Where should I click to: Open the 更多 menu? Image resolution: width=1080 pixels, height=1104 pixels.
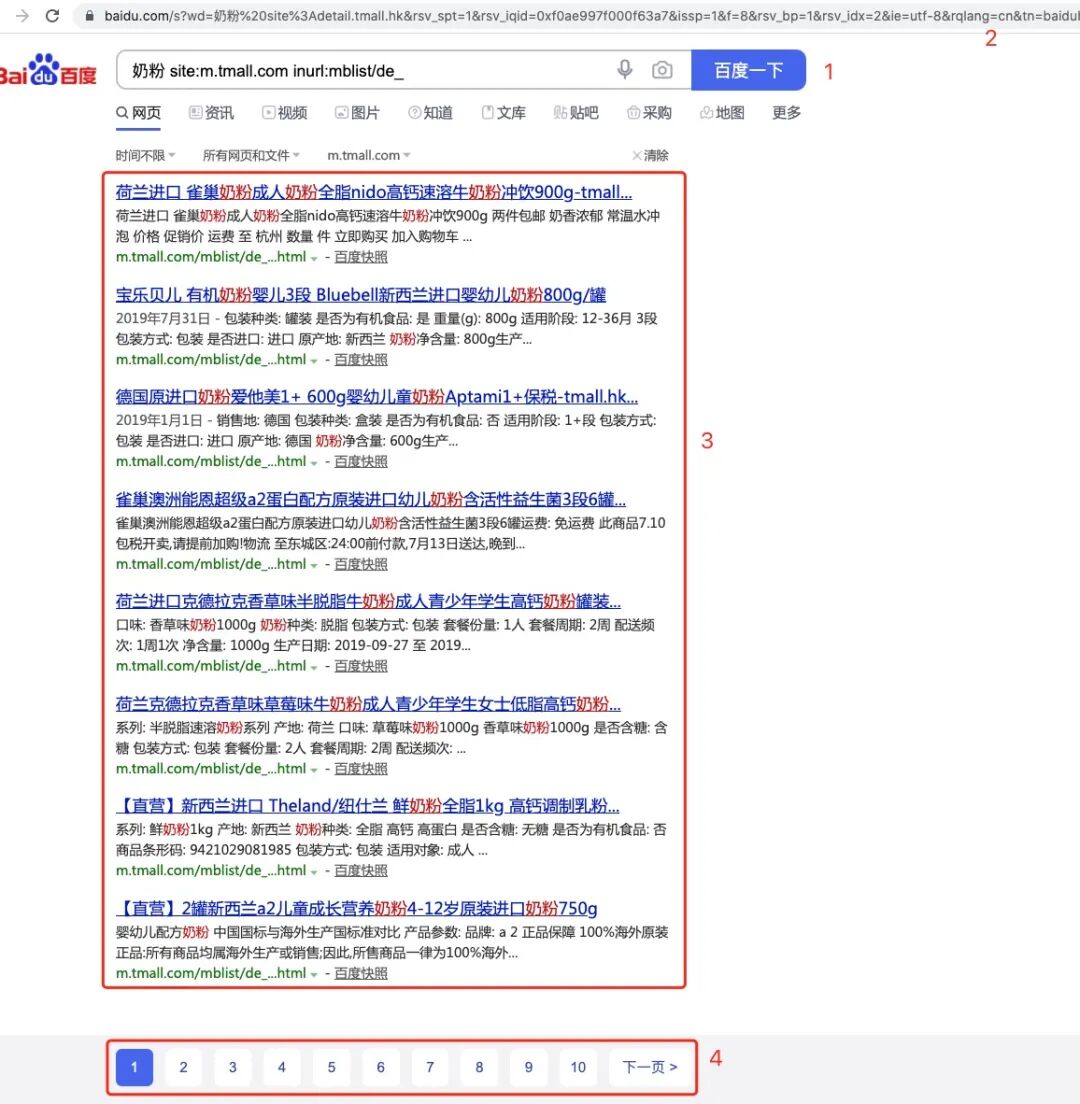(786, 113)
